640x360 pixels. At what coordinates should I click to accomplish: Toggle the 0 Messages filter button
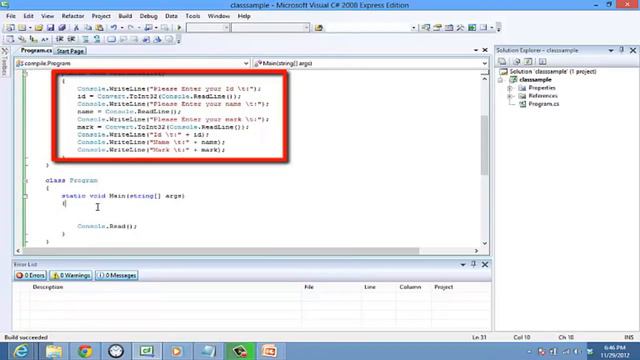(117, 276)
